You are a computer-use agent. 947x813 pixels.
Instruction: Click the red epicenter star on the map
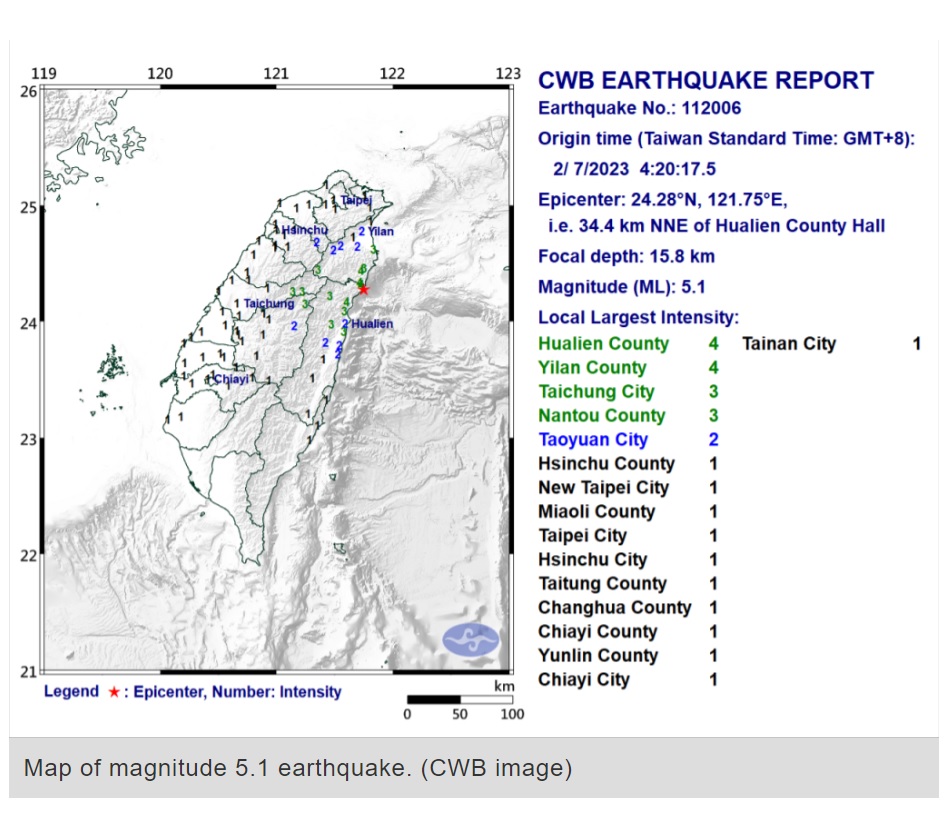tap(364, 289)
